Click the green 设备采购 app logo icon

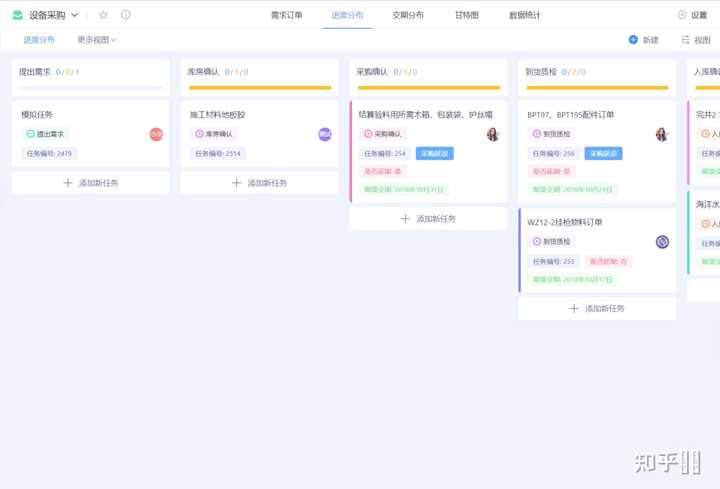tap(17, 15)
